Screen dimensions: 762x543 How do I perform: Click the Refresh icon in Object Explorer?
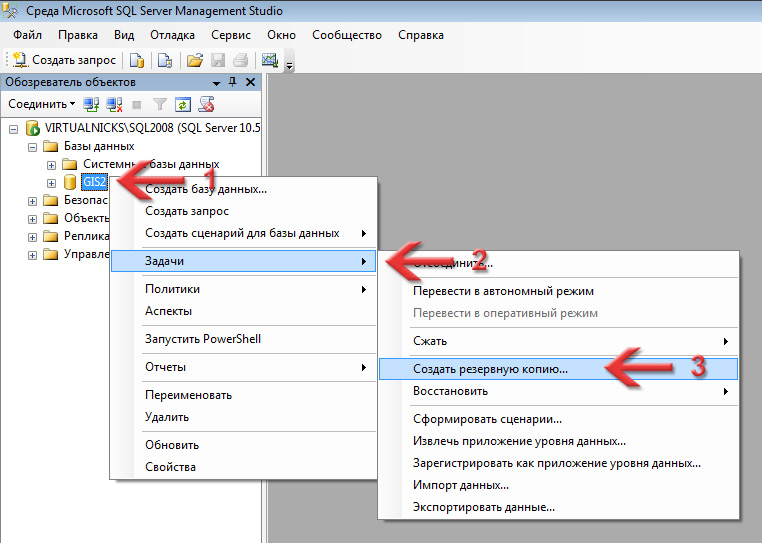(183, 104)
